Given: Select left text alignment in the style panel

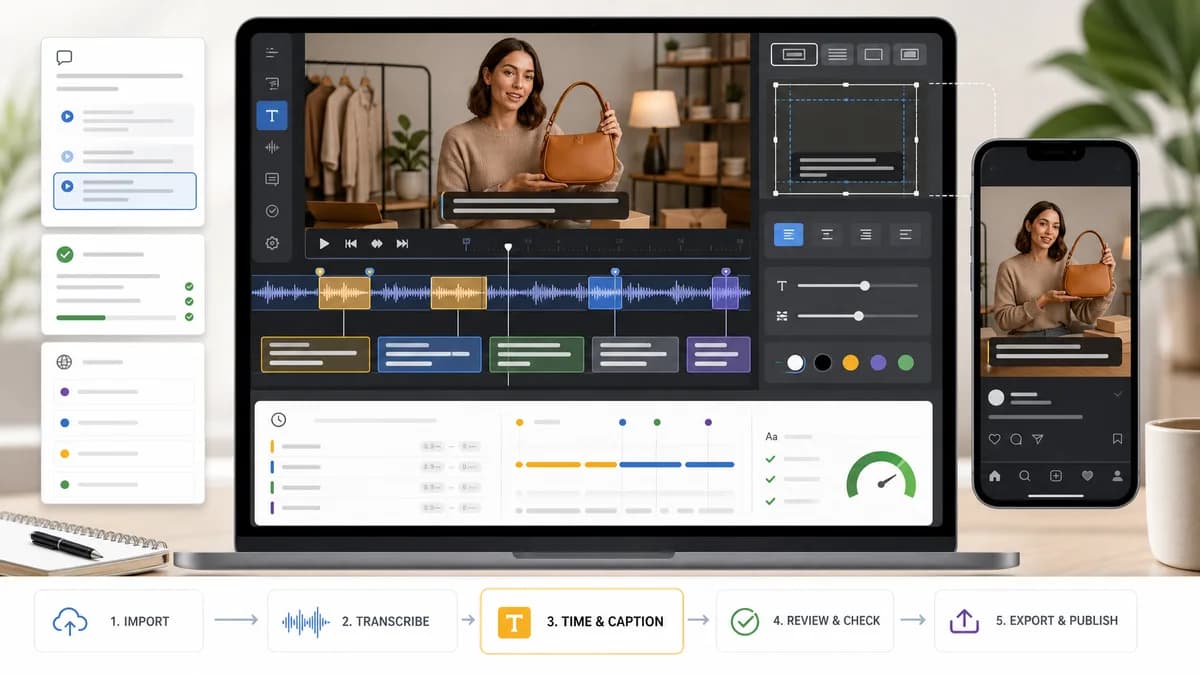Looking at the screenshot, I should click(789, 234).
